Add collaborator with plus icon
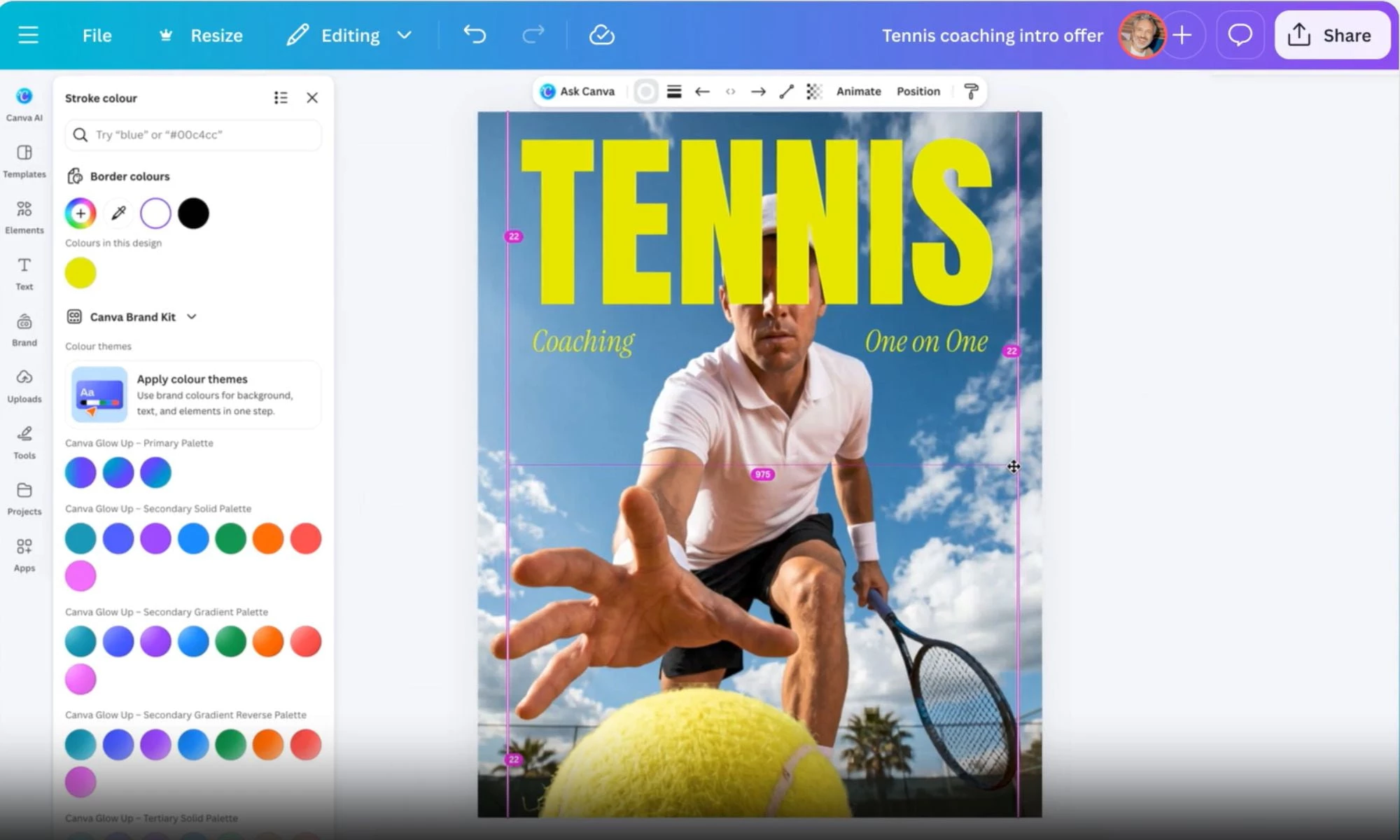The height and width of the screenshot is (840, 1400). pyautogui.click(x=1182, y=35)
